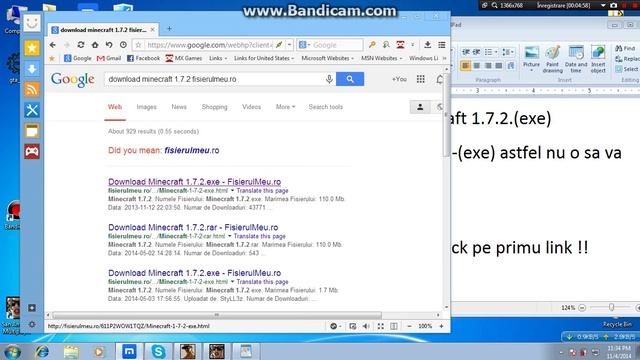
Task: Refresh the Google results page
Action: (x=81, y=45)
